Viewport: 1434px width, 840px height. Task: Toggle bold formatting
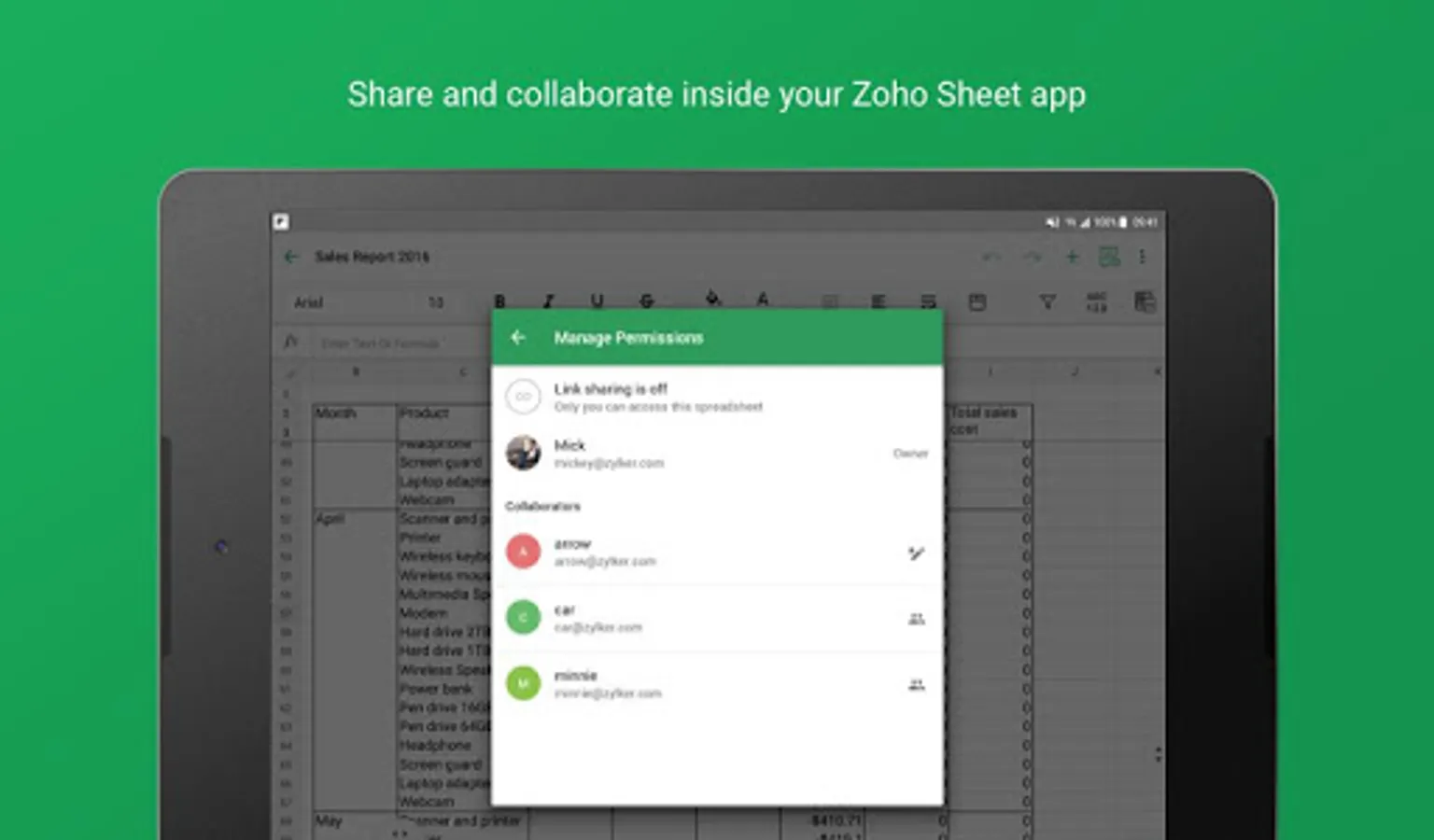pos(499,301)
